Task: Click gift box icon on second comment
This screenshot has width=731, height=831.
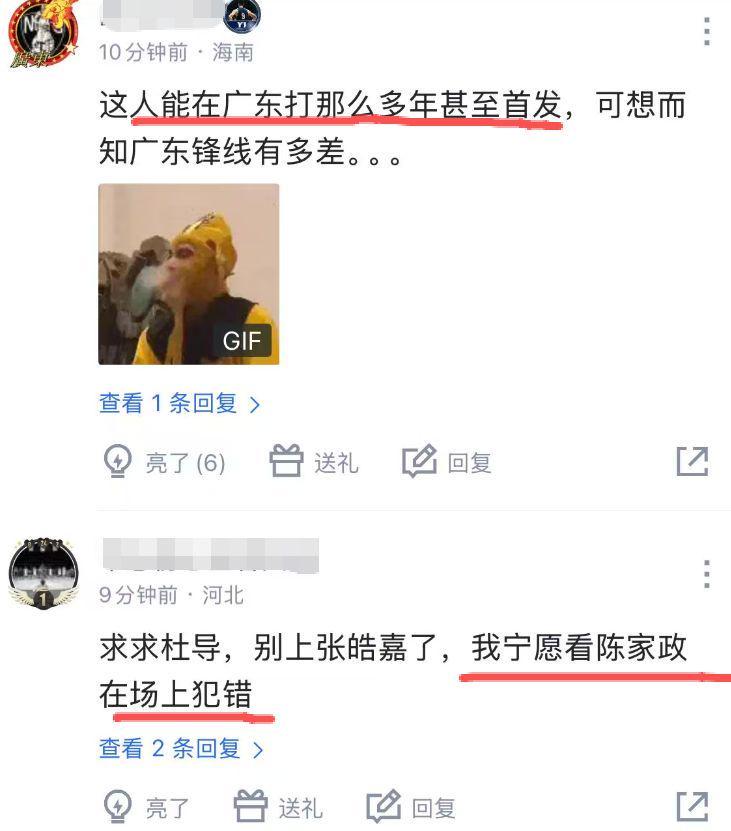Action: 251,806
